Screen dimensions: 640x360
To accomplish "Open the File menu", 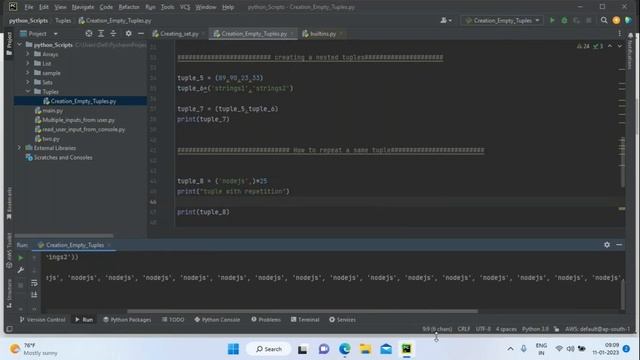I will pos(29,7).
